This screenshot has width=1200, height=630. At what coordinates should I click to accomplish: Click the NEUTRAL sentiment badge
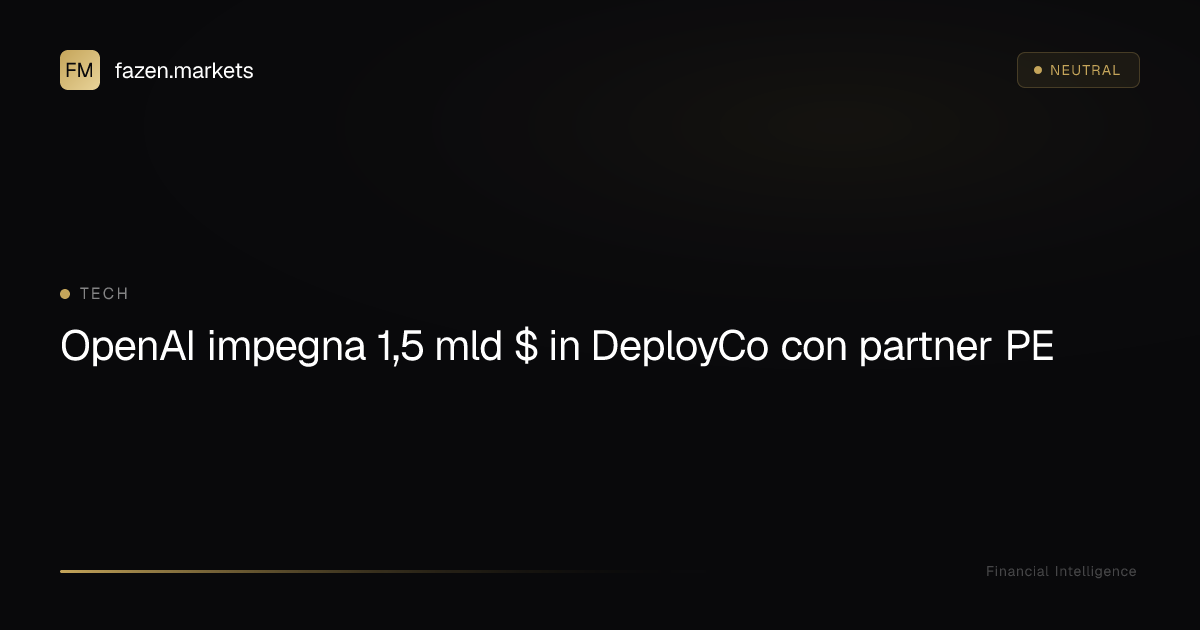click(1078, 70)
